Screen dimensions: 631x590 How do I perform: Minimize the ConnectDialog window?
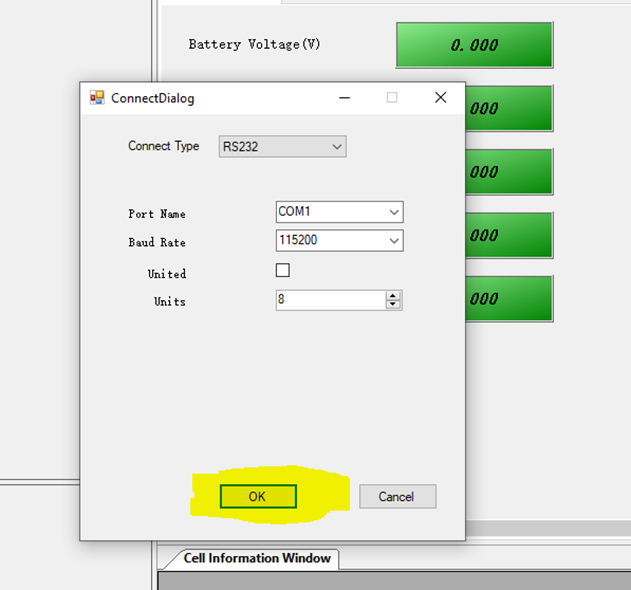tap(344, 98)
